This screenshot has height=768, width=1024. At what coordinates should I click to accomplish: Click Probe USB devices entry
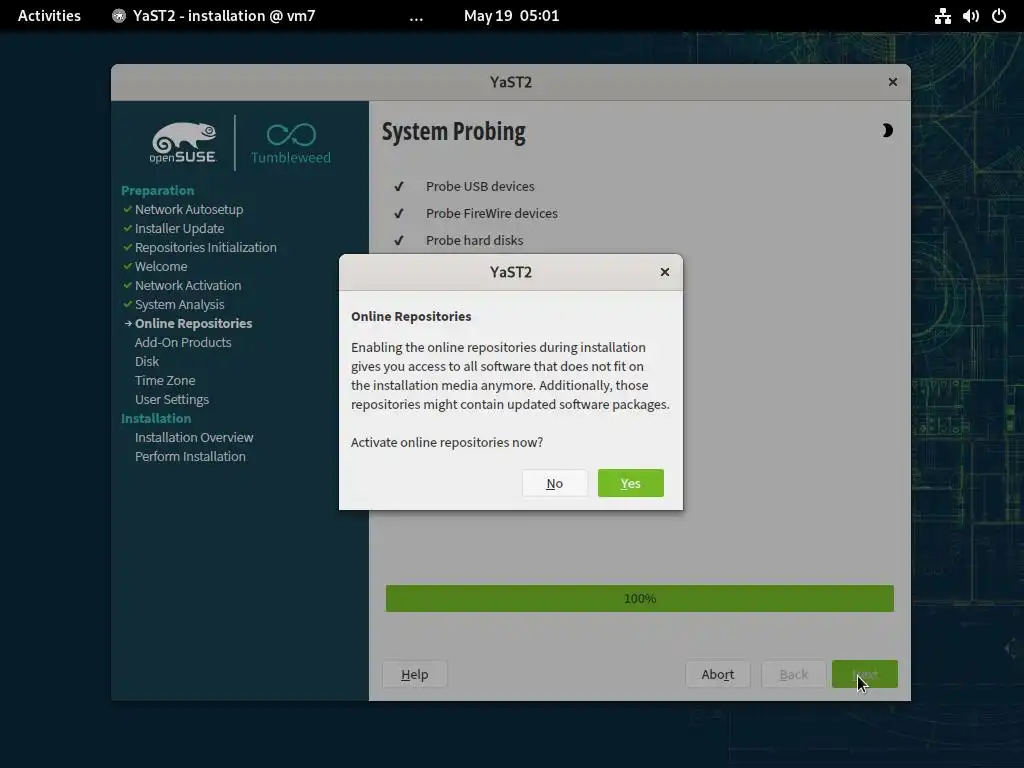(x=480, y=186)
